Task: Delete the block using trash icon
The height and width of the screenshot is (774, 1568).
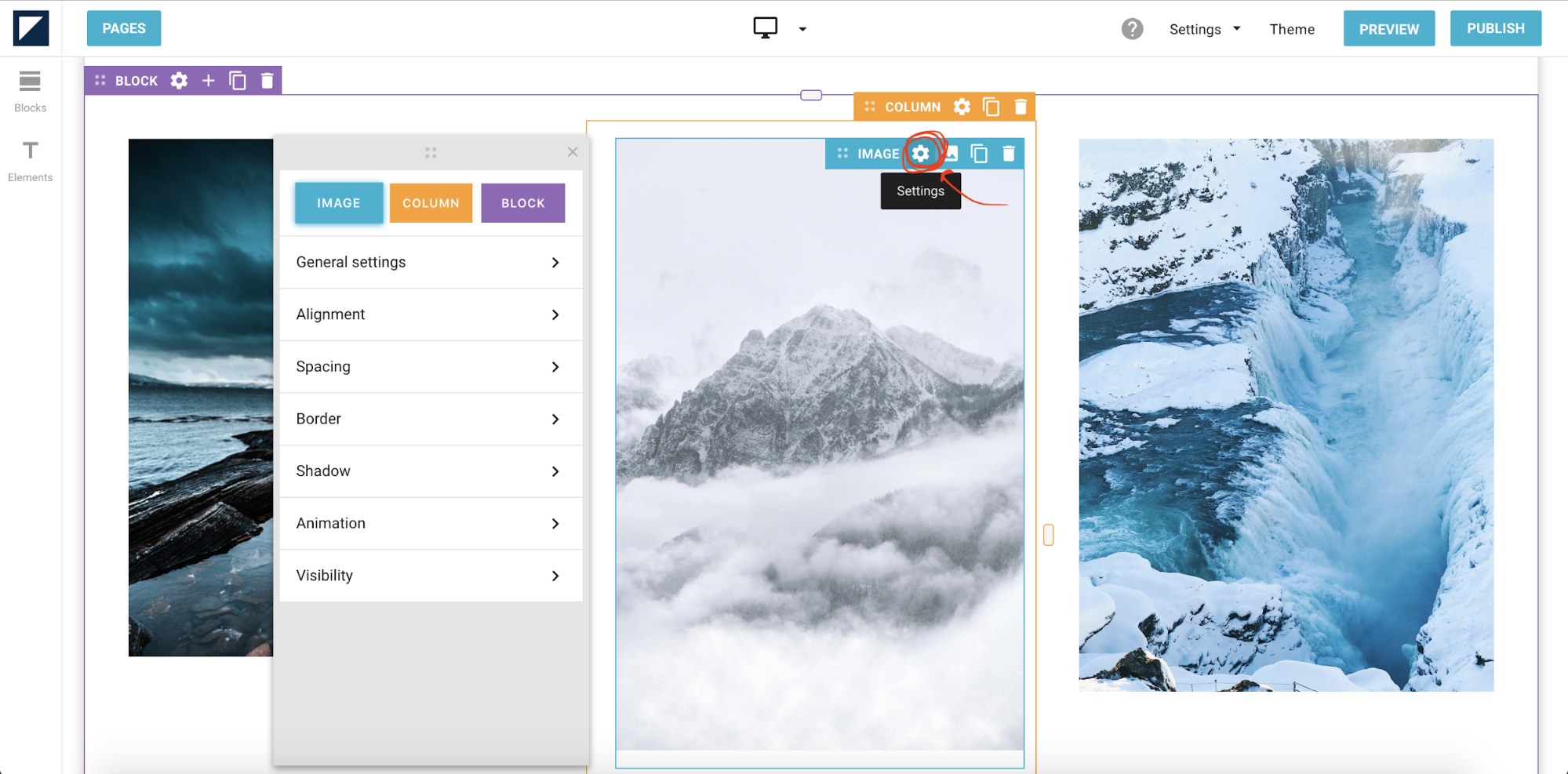Action: pyautogui.click(x=267, y=81)
